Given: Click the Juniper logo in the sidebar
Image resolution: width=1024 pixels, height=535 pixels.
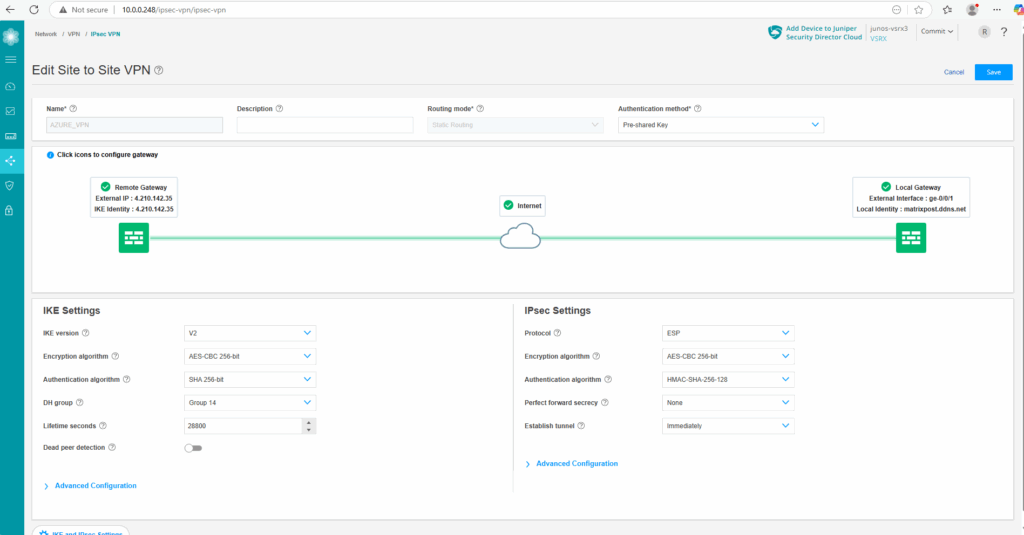Looking at the screenshot, I should tap(10, 37).
